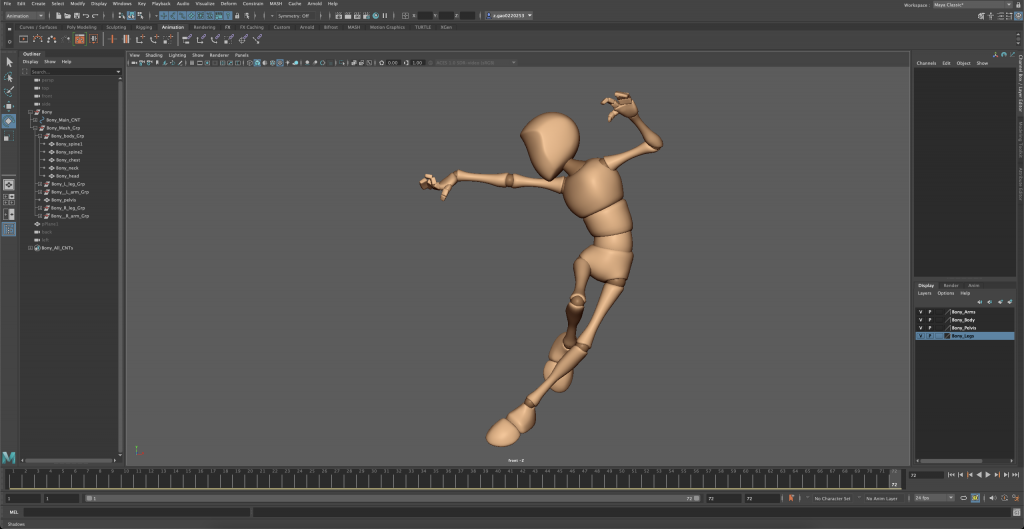Click the Bony_Legs layer color swatch

pyautogui.click(x=947, y=336)
